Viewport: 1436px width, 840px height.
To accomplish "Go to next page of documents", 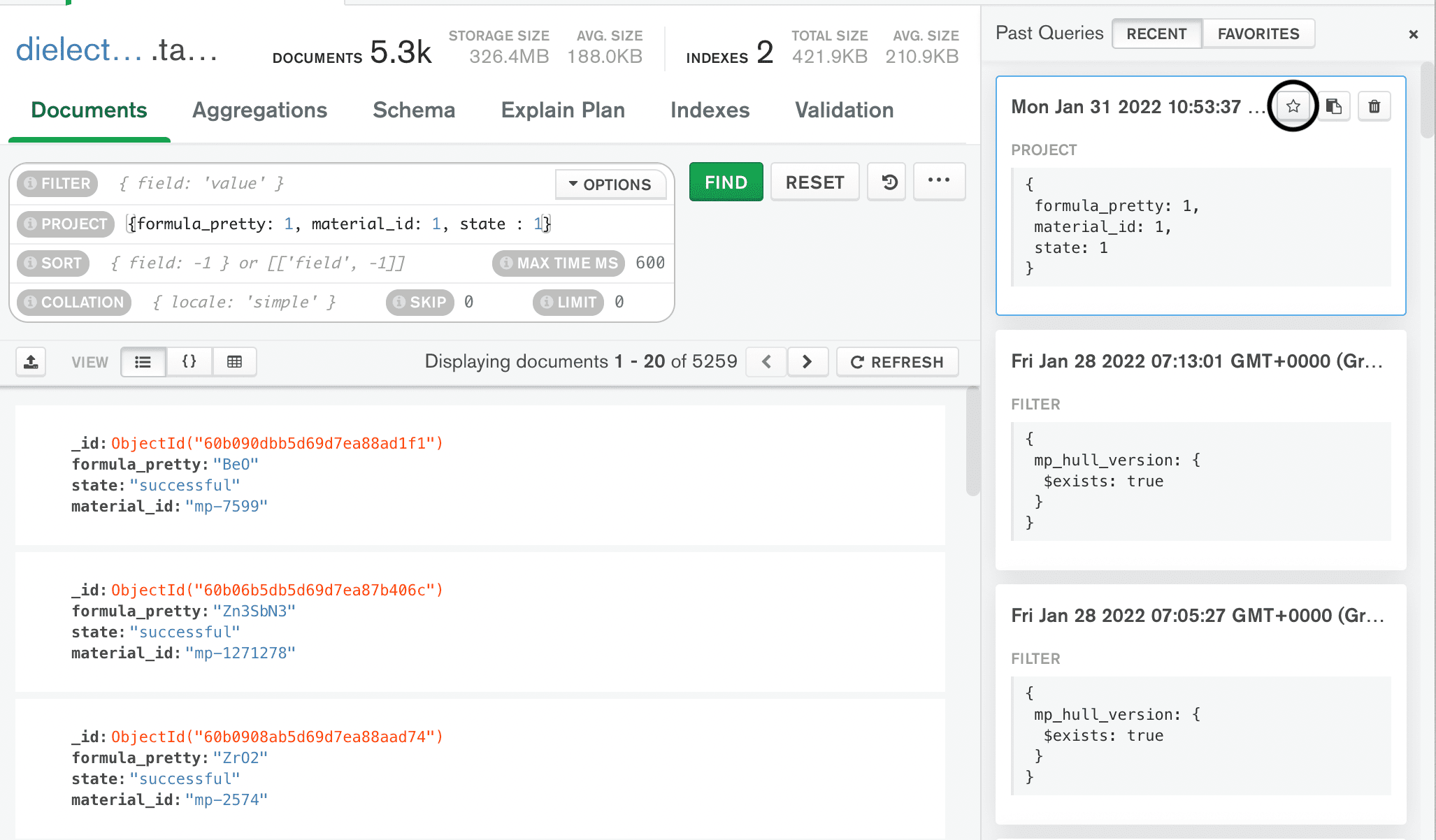I will (807, 361).
